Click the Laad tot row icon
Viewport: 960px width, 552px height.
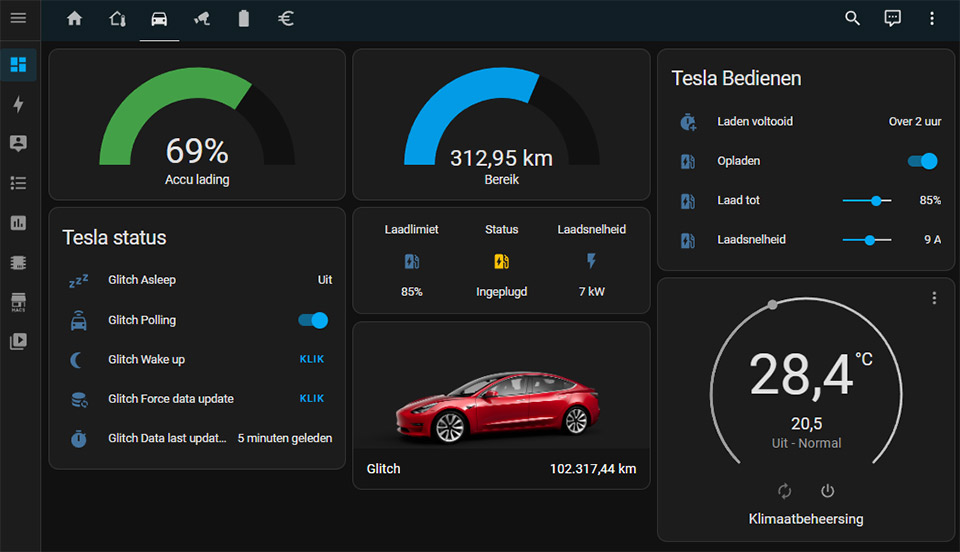click(688, 201)
